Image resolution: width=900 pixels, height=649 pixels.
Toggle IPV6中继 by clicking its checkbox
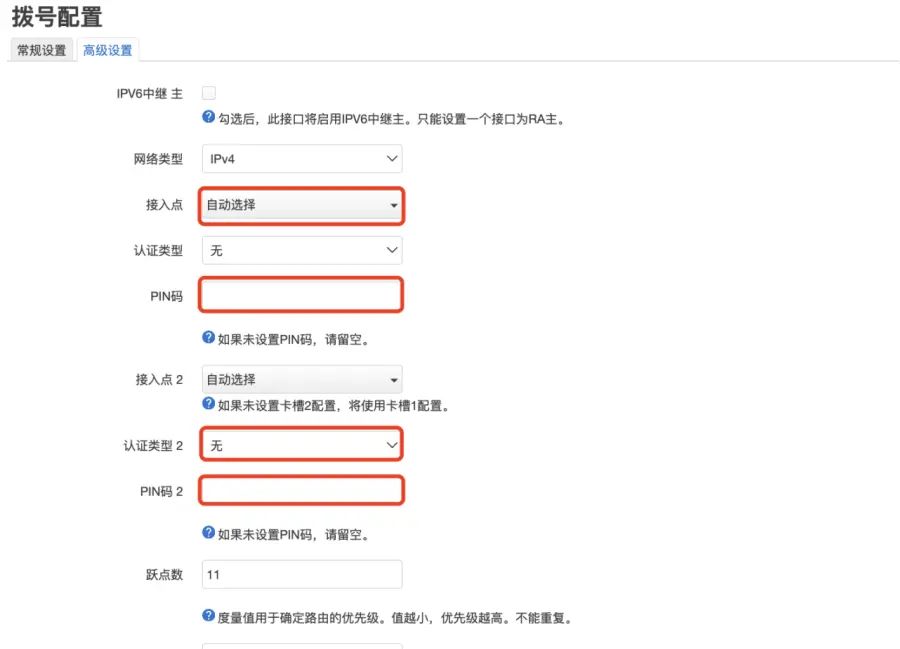pos(208,91)
